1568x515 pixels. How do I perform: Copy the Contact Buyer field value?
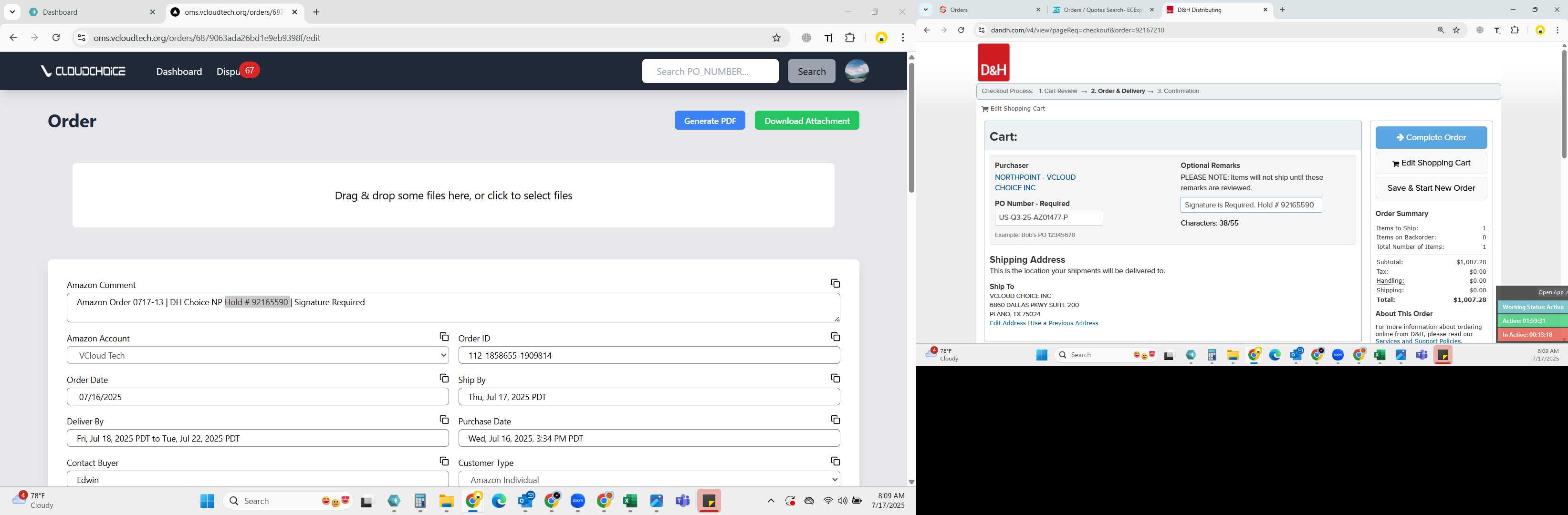click(444, 462)
